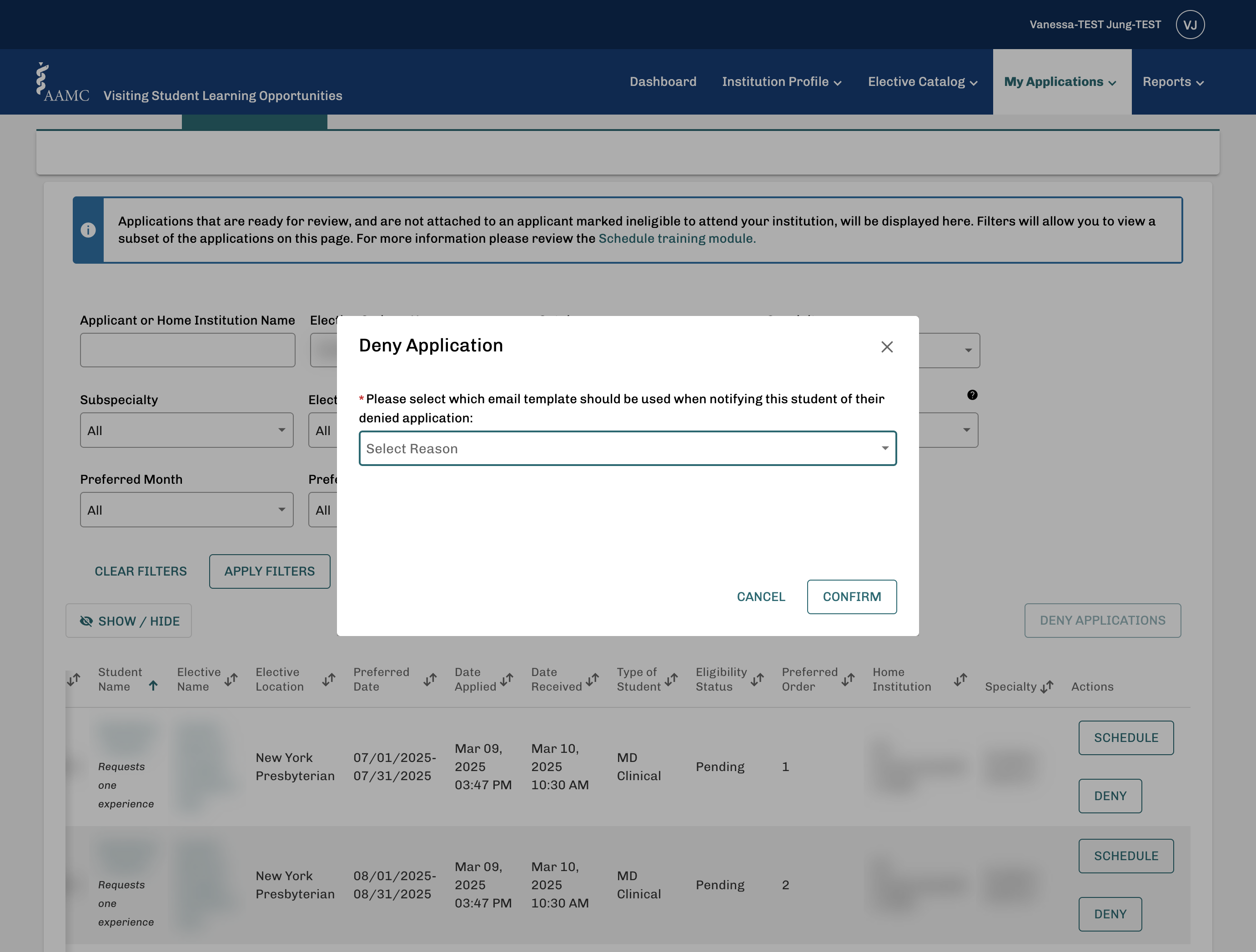Sort by Date Received column
This screenshot has width=1256, height=952.
[x=592, y=679]
